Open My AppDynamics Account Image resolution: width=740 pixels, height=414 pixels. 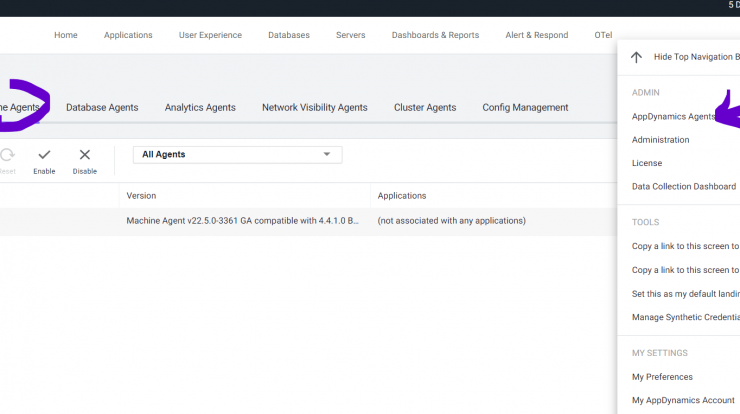683,400
